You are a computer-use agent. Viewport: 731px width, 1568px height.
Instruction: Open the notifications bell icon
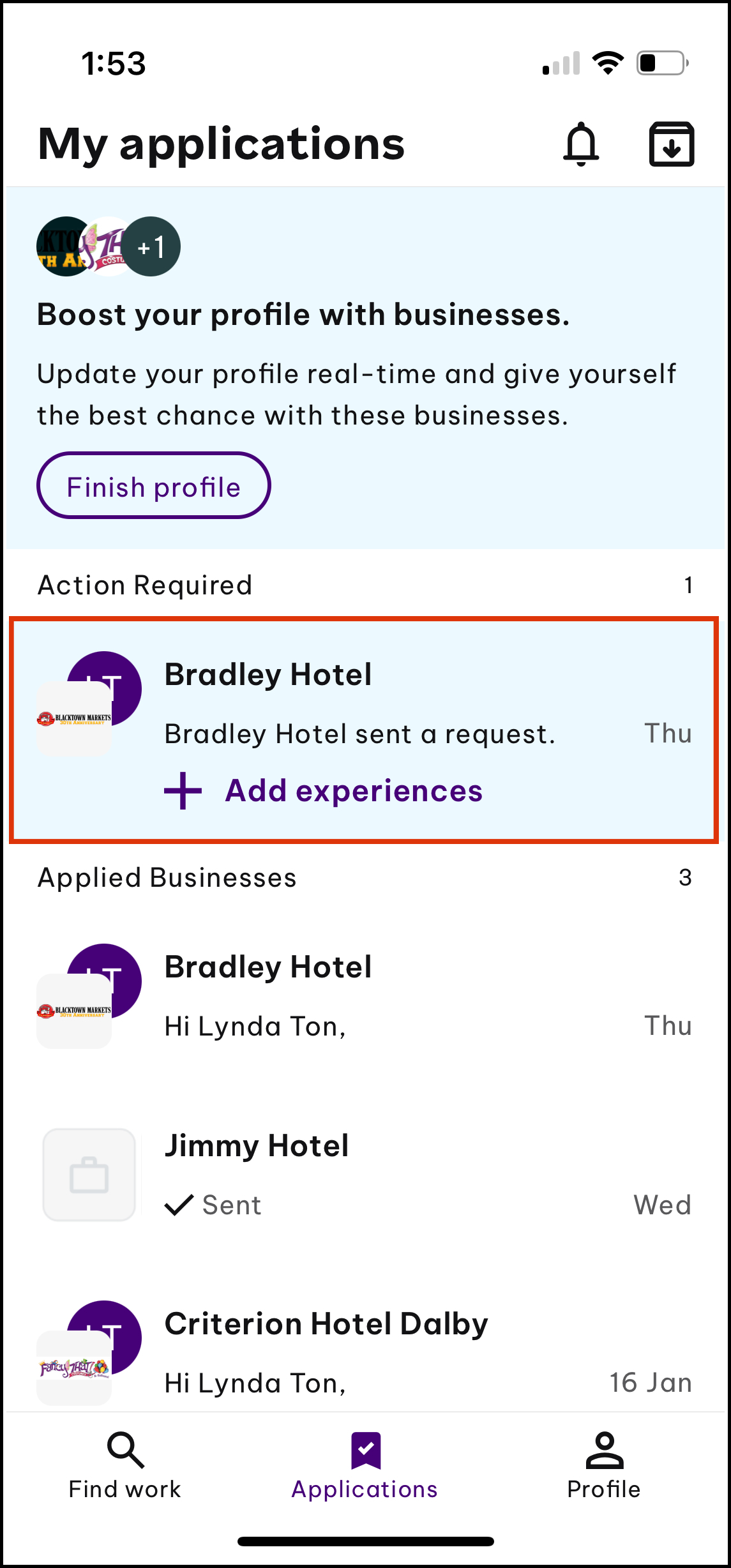(x=581, y=144)
